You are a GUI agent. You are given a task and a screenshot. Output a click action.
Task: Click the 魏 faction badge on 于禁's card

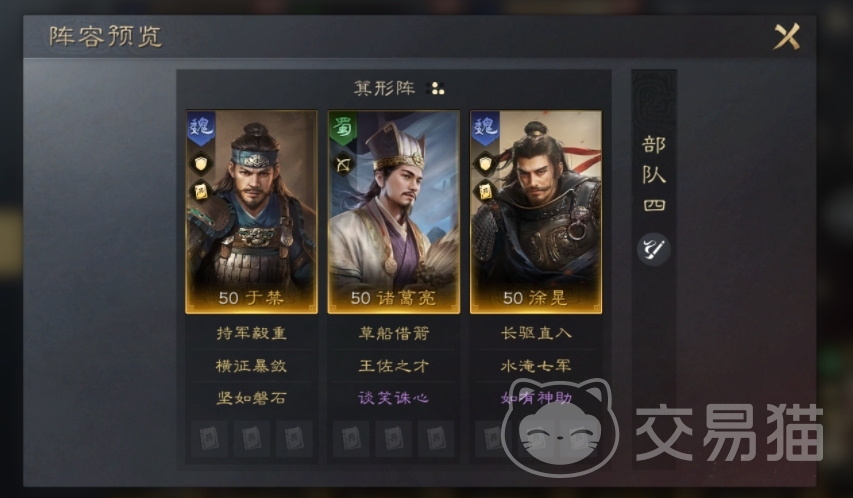point(201,128)
